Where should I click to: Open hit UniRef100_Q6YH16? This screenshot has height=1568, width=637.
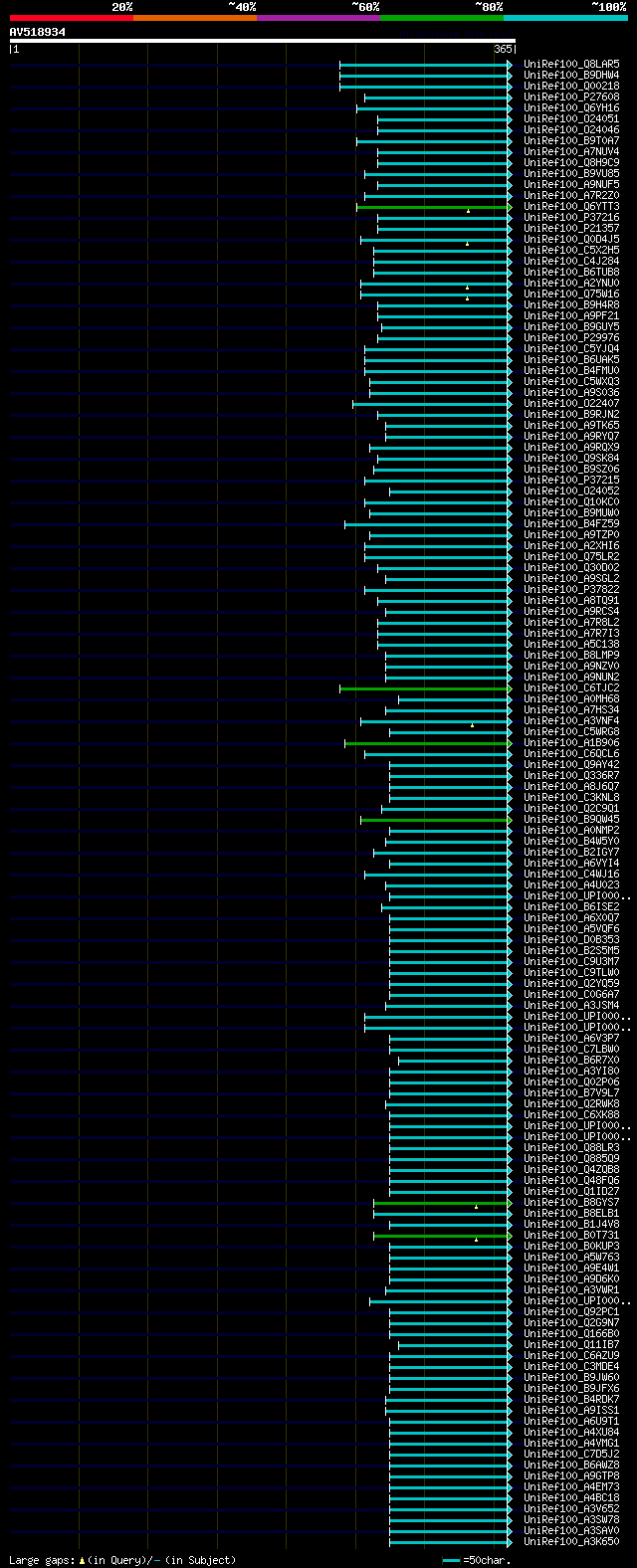pos(571,107)
